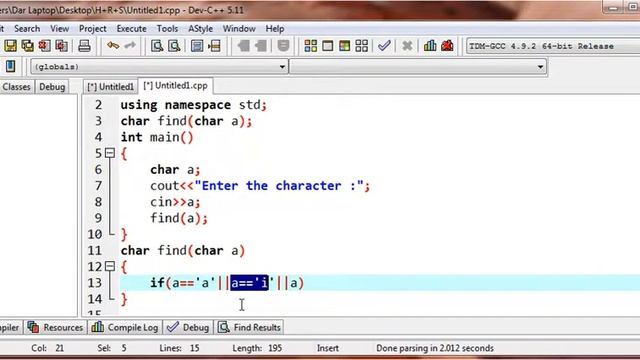Click the Print icon
Image resolution: width=640 pixels, height=360 pixels.
(x=84, y=46)
